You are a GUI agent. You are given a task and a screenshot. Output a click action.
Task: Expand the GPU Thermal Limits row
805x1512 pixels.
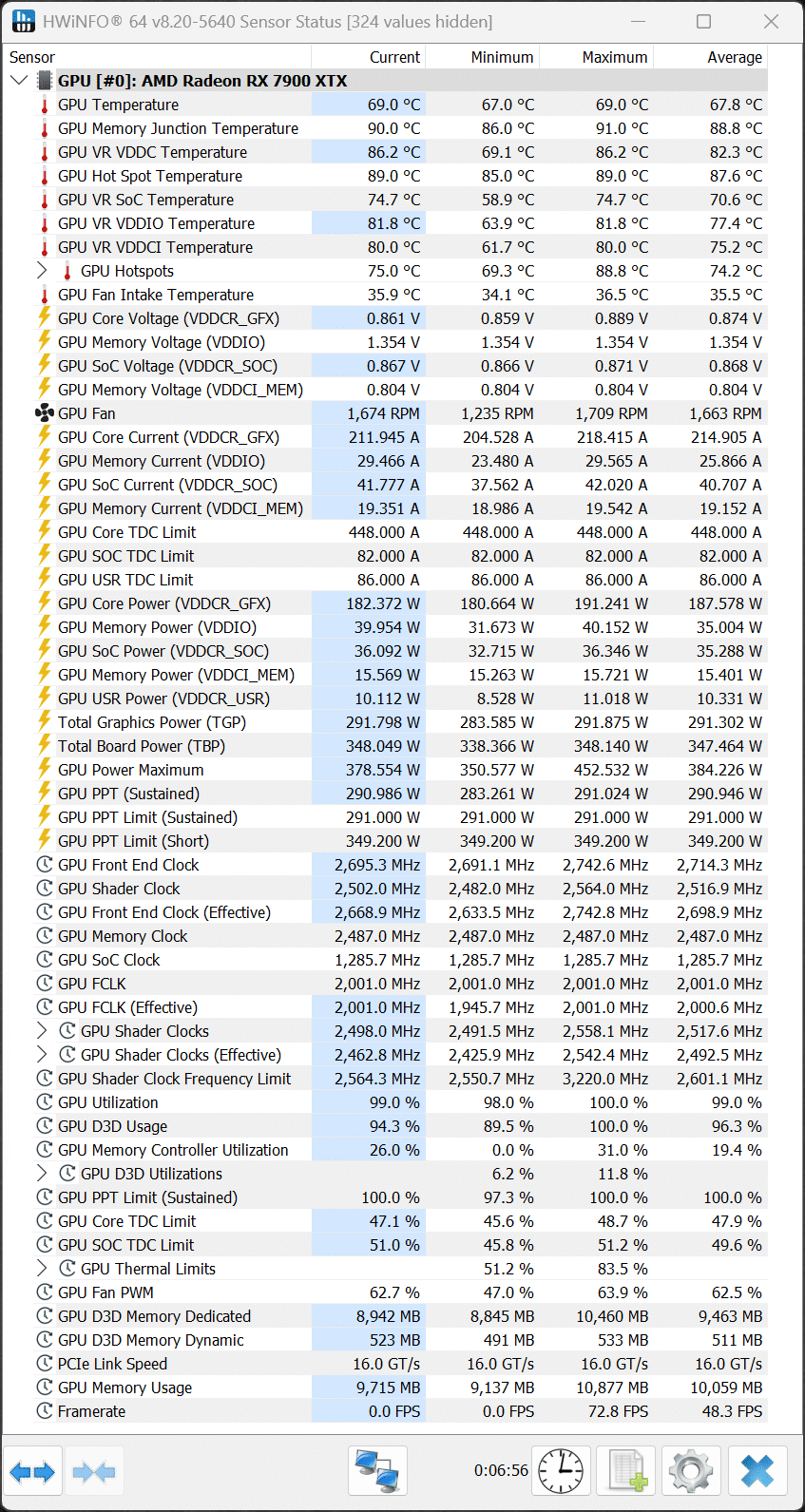point(42,1269)
